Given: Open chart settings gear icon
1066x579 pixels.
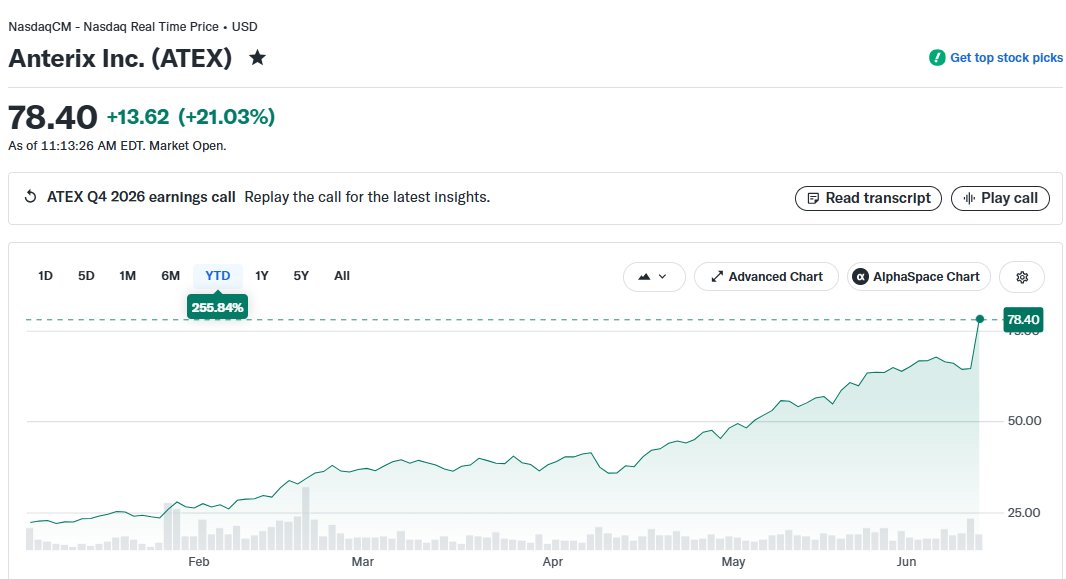Looking at the screenshot, I should tap(1022, 277).
